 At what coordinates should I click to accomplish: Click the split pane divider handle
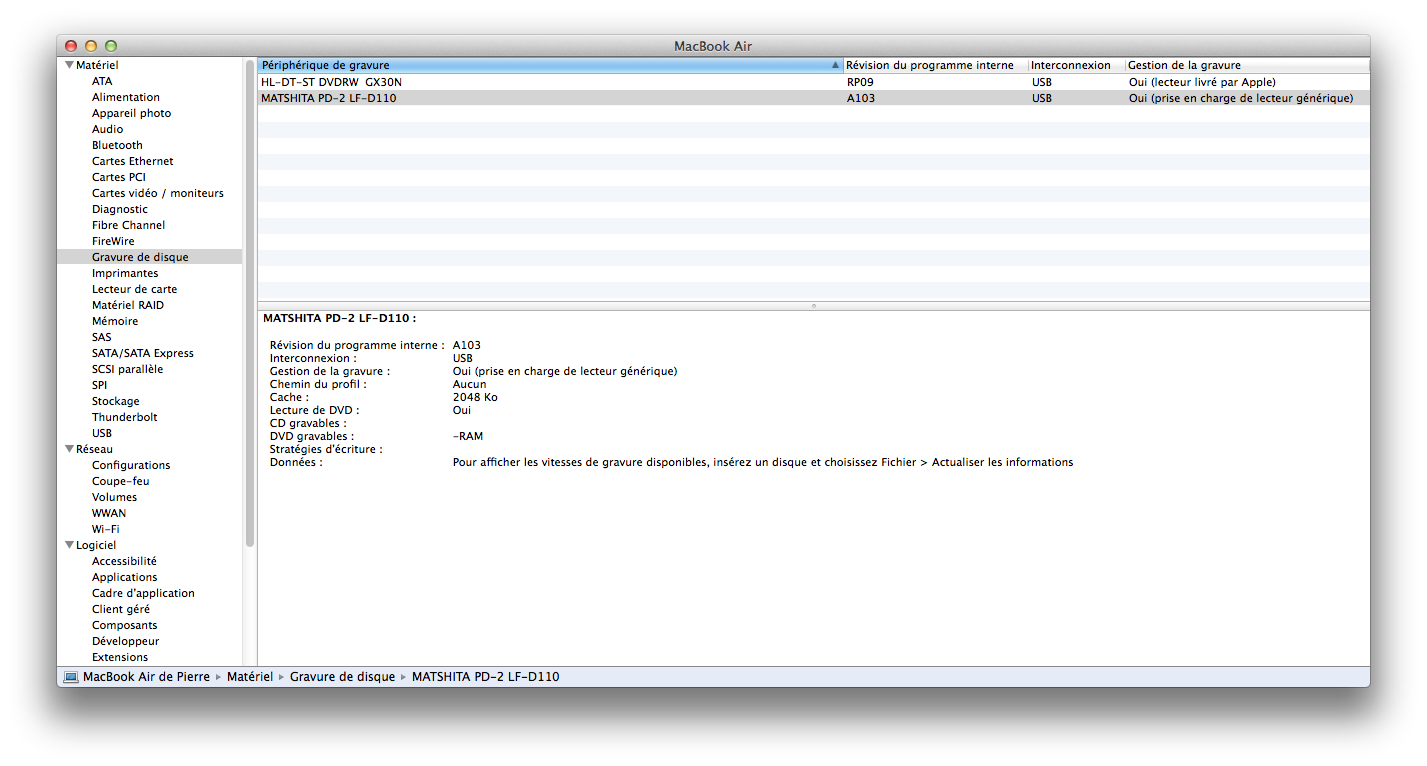tap(814, 306)
